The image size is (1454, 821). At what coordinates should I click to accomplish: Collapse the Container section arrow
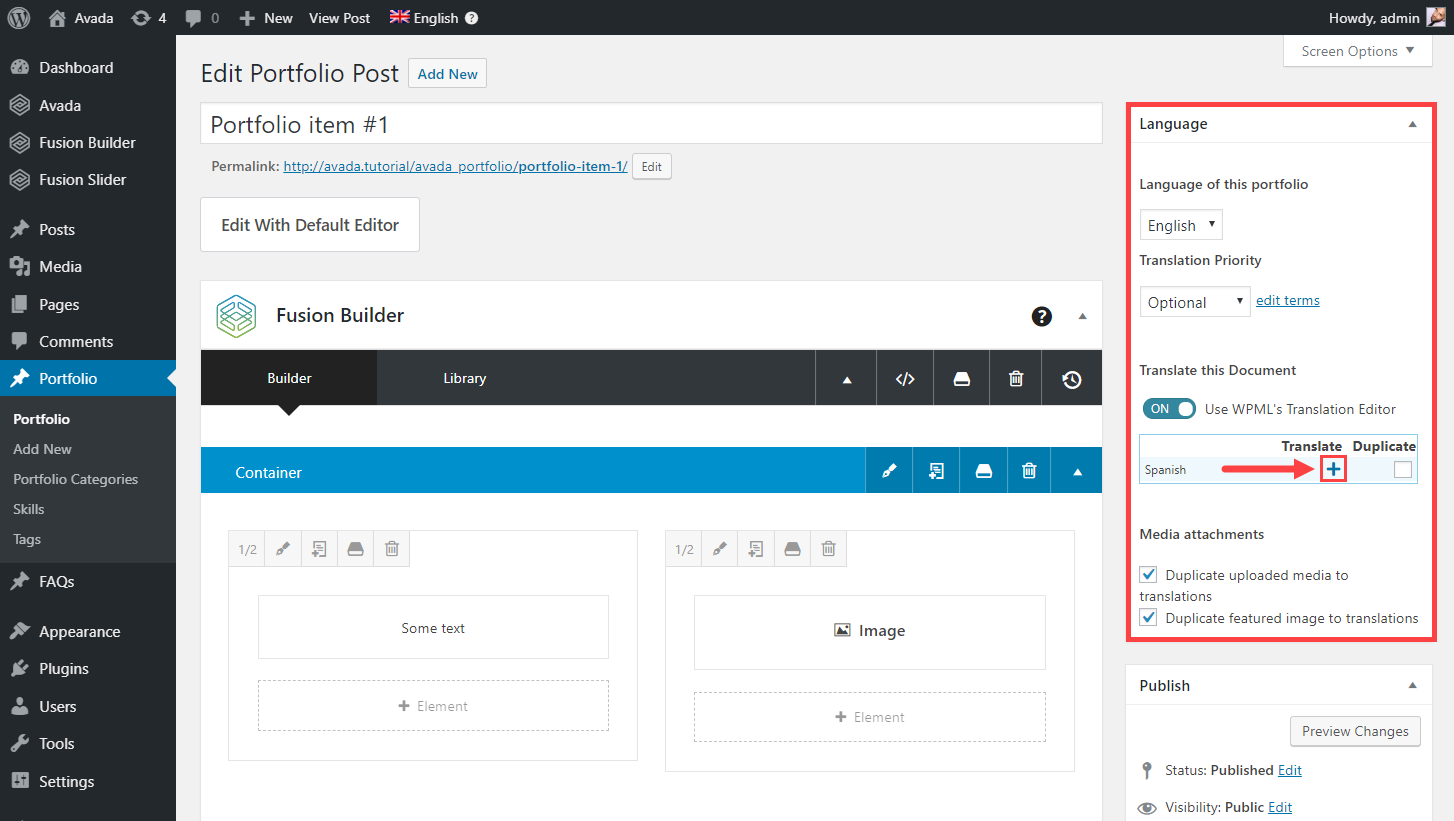tap(1078, 471)
